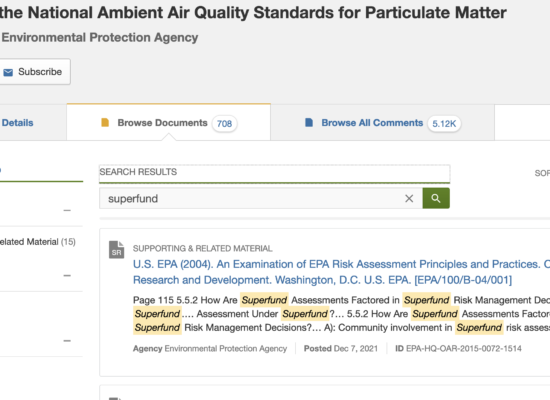The height and width of the screenshot is (400, 550).
Task: Clear the superfund search text with X
Action: pyautogui.click(x=409, y=199)
